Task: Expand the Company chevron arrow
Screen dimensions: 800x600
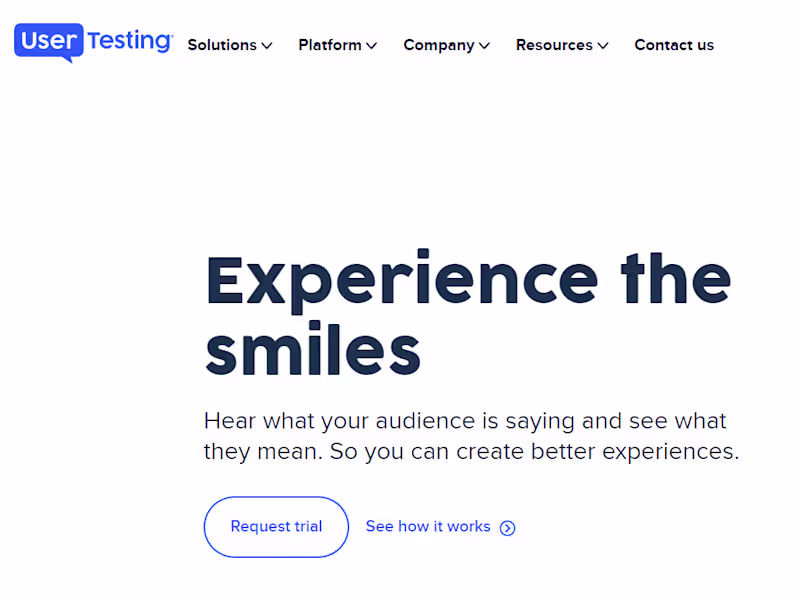Action: 484,45
